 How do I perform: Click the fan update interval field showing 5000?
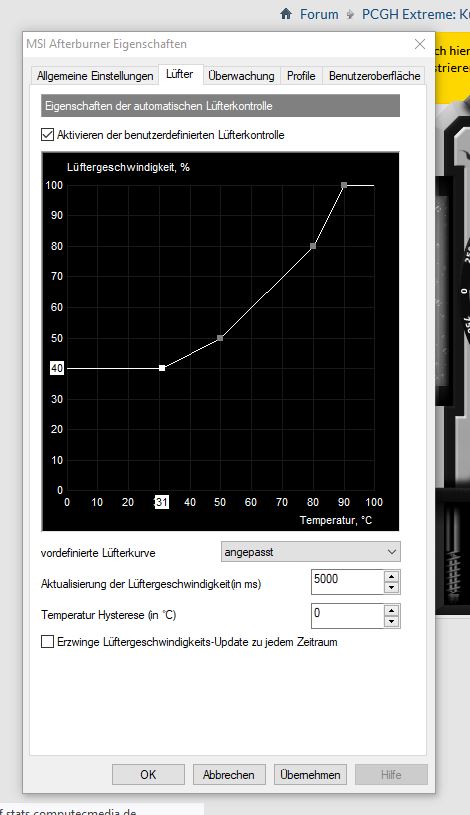click(x=348, y=582)
